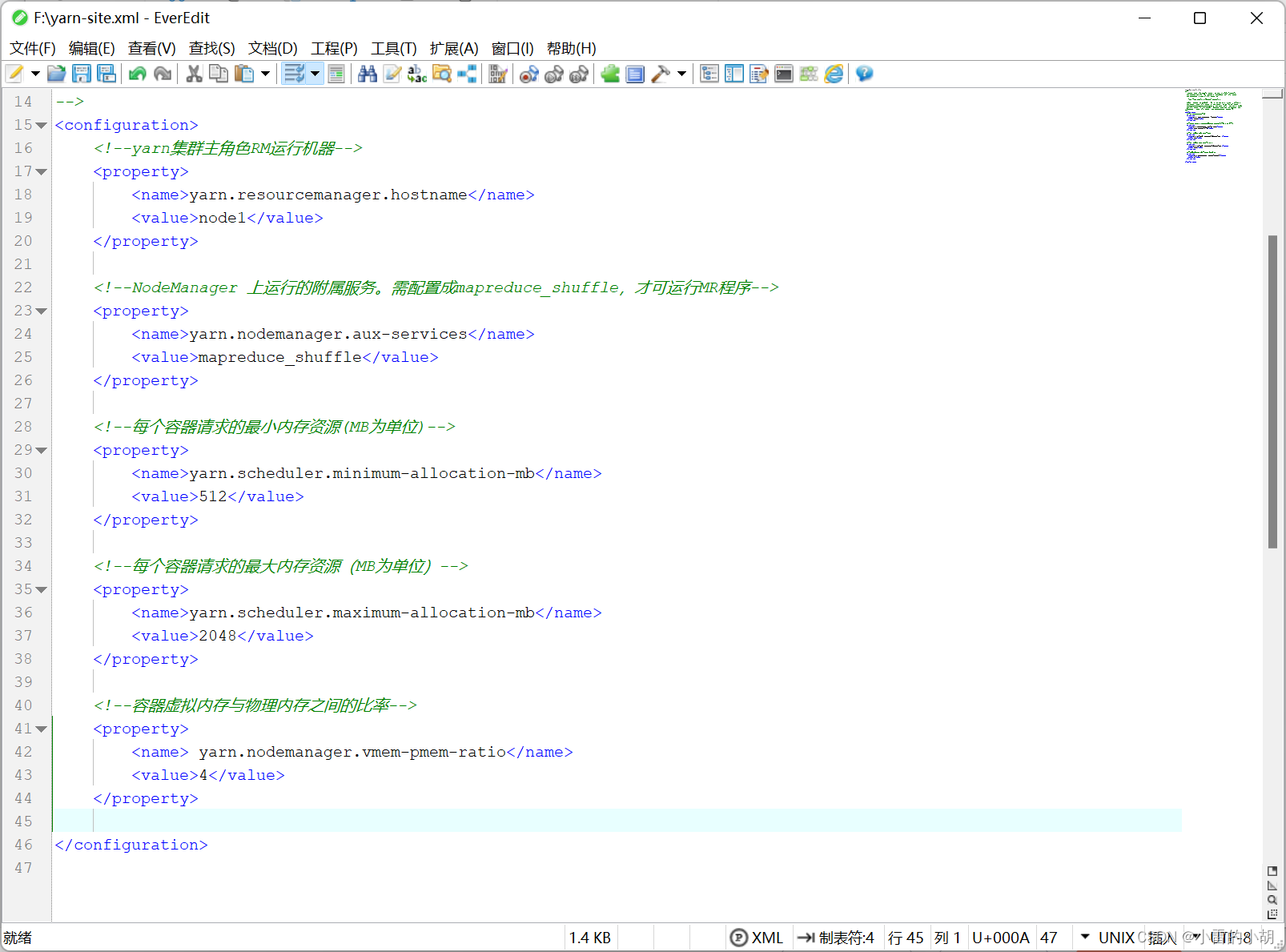The image size is (1286, 952).
Task: Collapse the property fold at line 29
Action: (x=42, y=451)
